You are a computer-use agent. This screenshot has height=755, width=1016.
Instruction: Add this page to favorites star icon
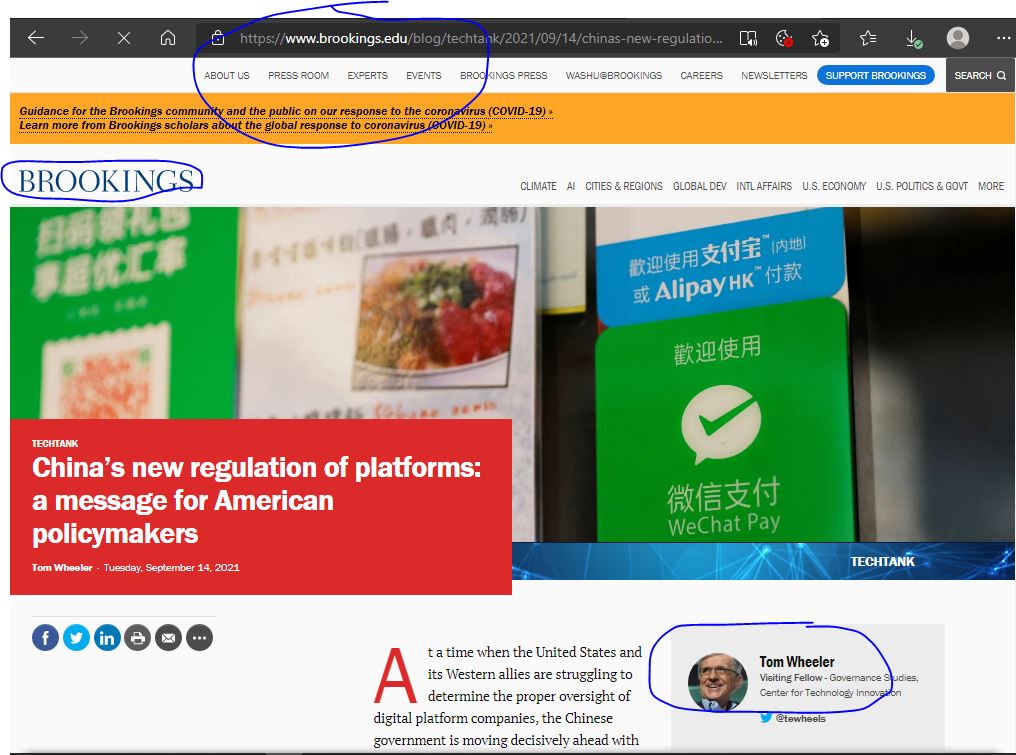(820, 39)
